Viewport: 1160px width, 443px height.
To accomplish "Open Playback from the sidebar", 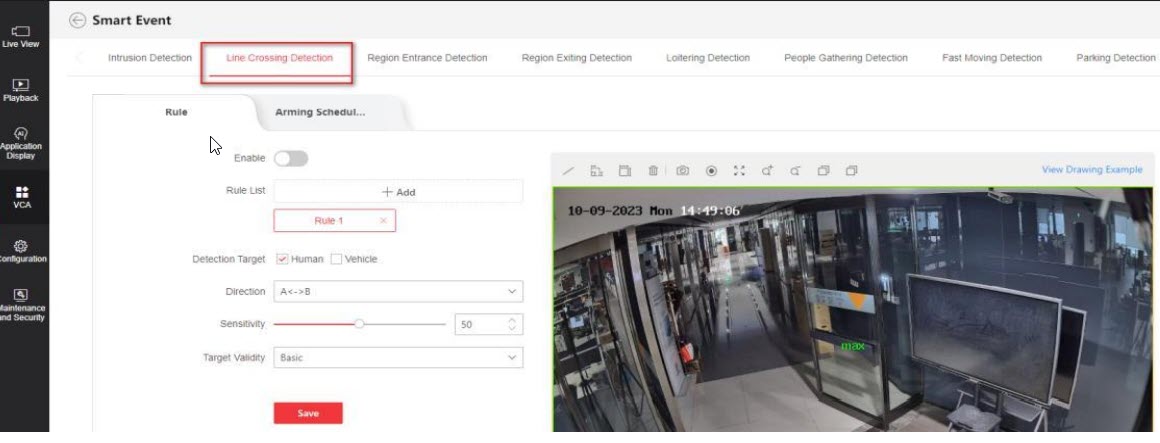I will [x=21, y=90].
